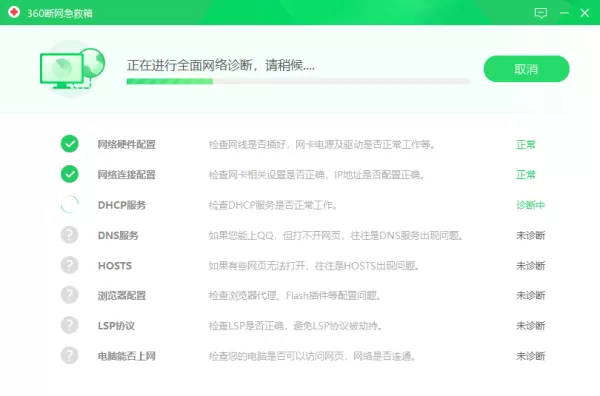Click the 取消 cancel button

click(x=527, y=69)
